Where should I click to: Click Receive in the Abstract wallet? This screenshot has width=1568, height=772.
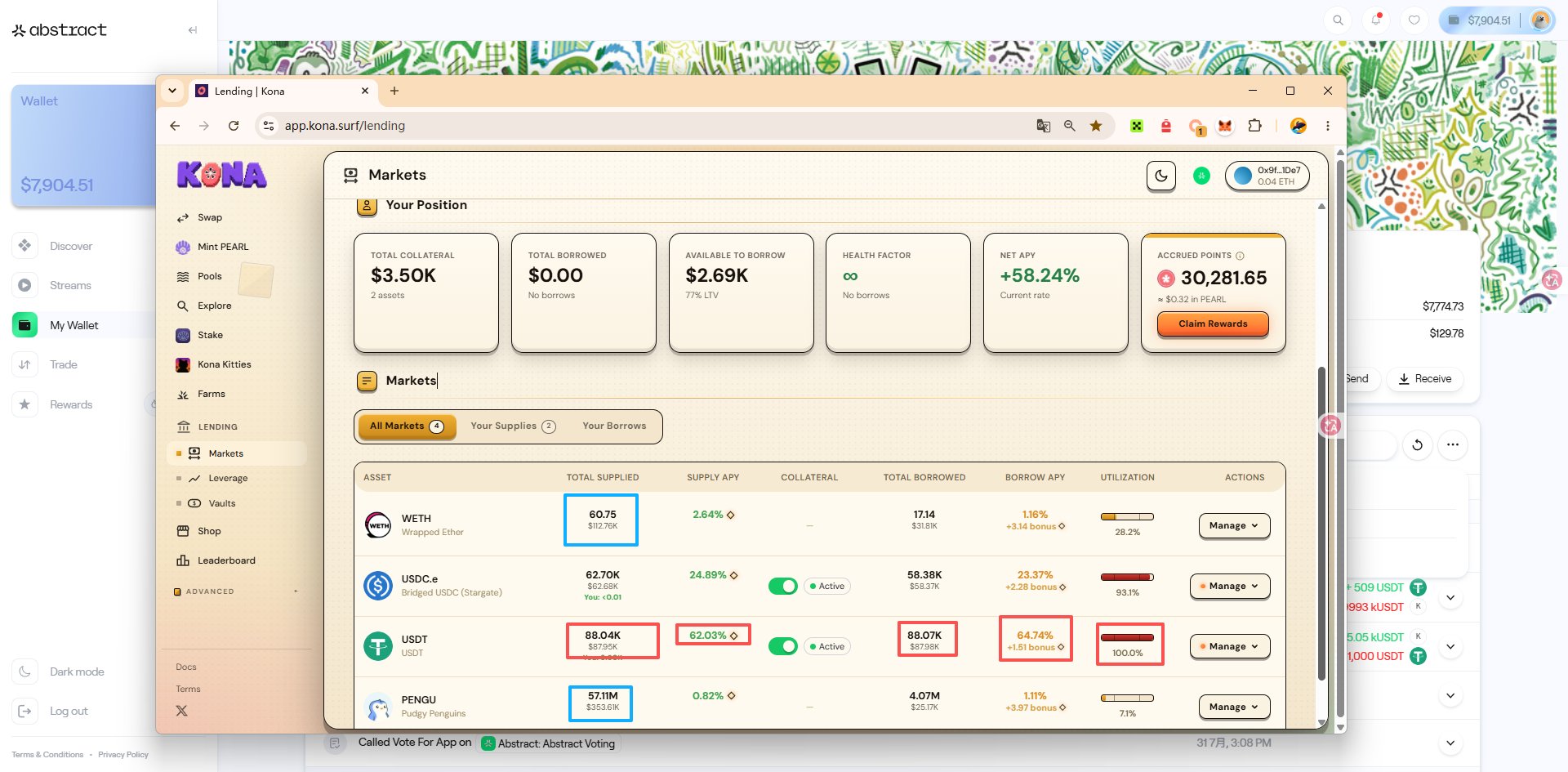coord(1425,379)
